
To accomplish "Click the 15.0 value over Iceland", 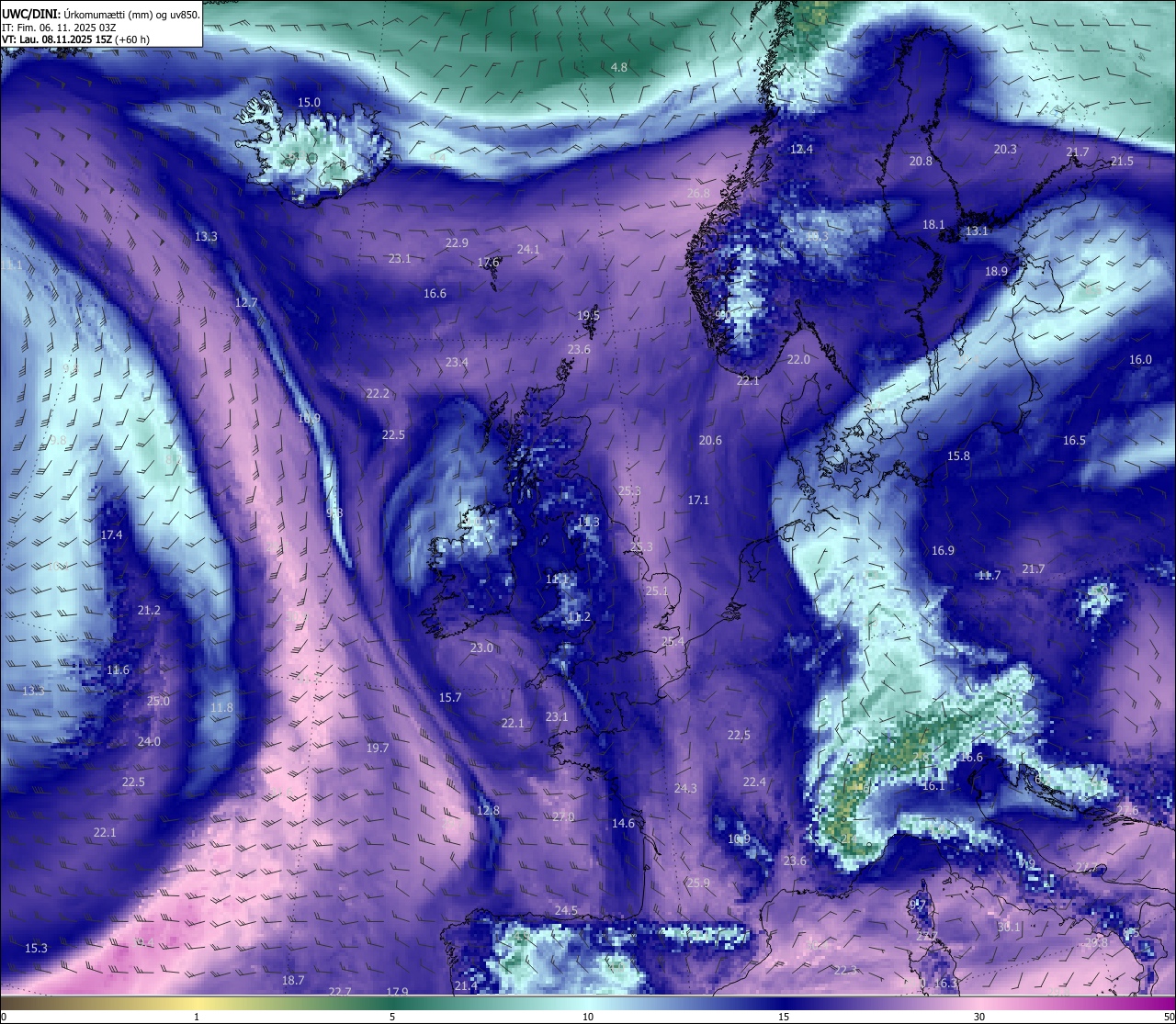I will (310, 103).
